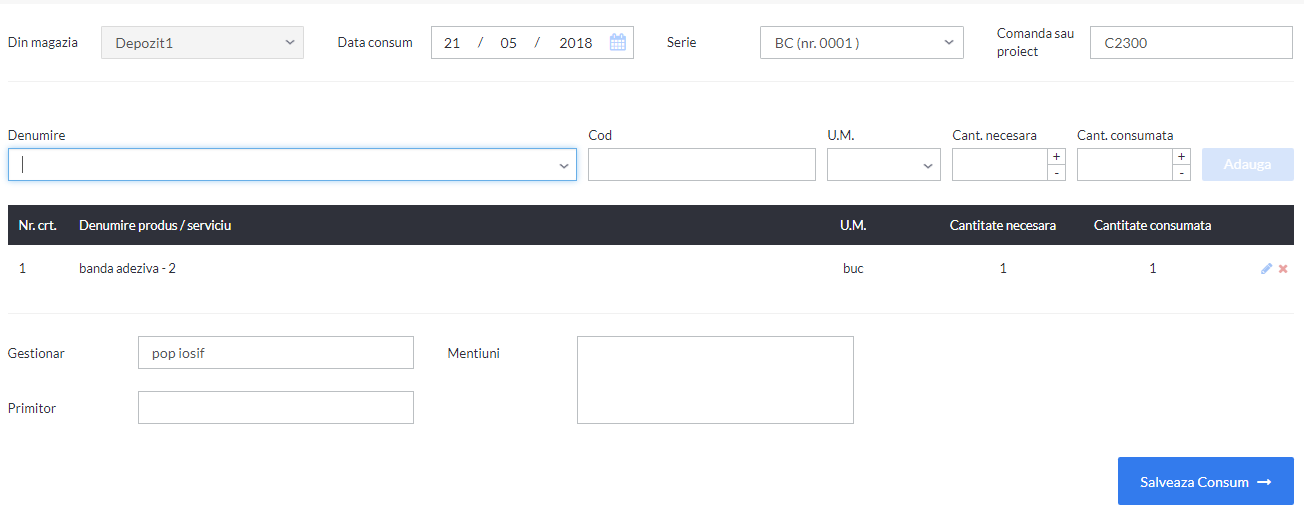Click the Mentiuni text area
The image size is (1304, 526).
point(715,380)
